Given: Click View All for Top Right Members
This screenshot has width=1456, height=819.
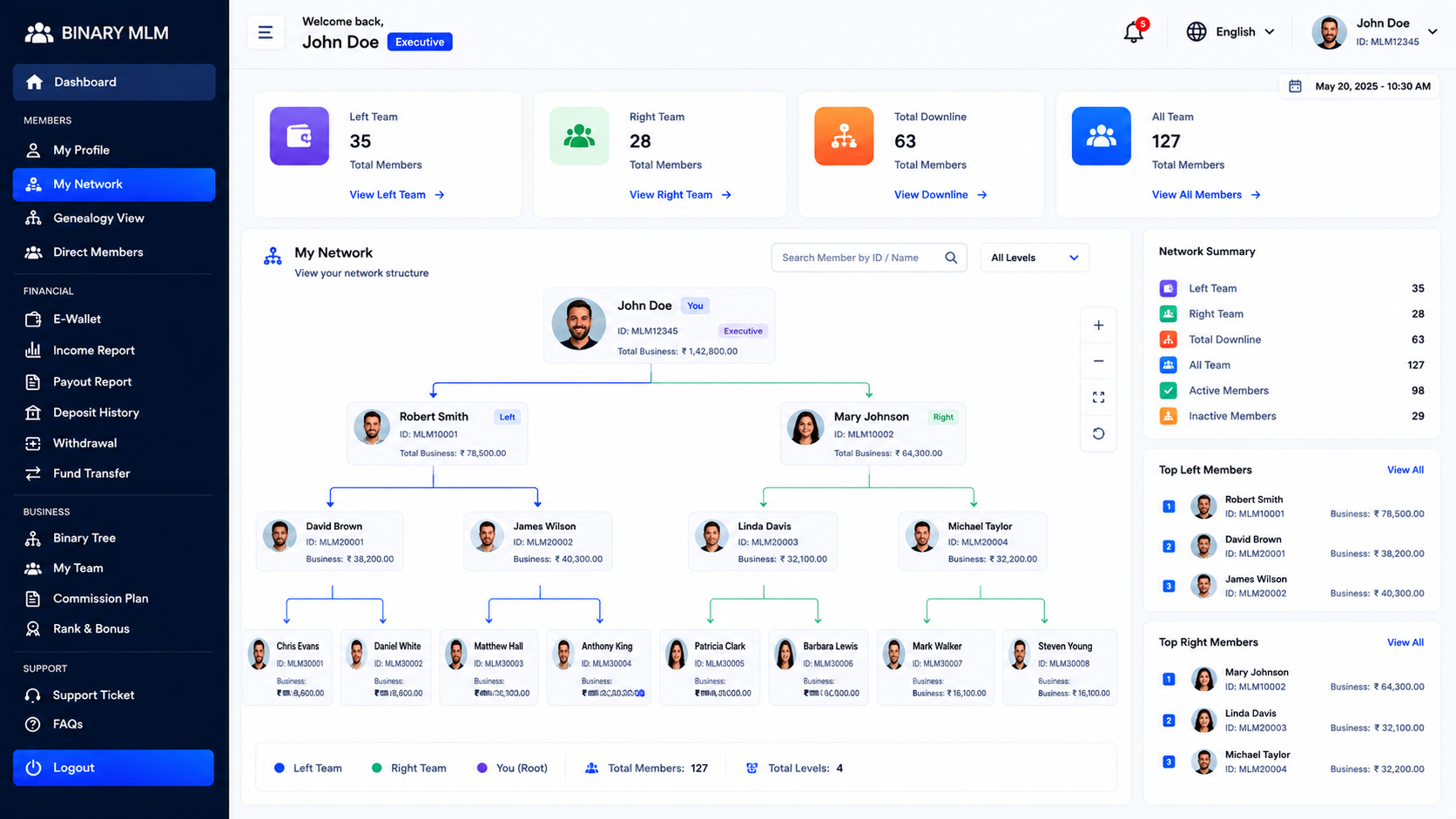Looking at the screenshot, I should coord(1405,642).
